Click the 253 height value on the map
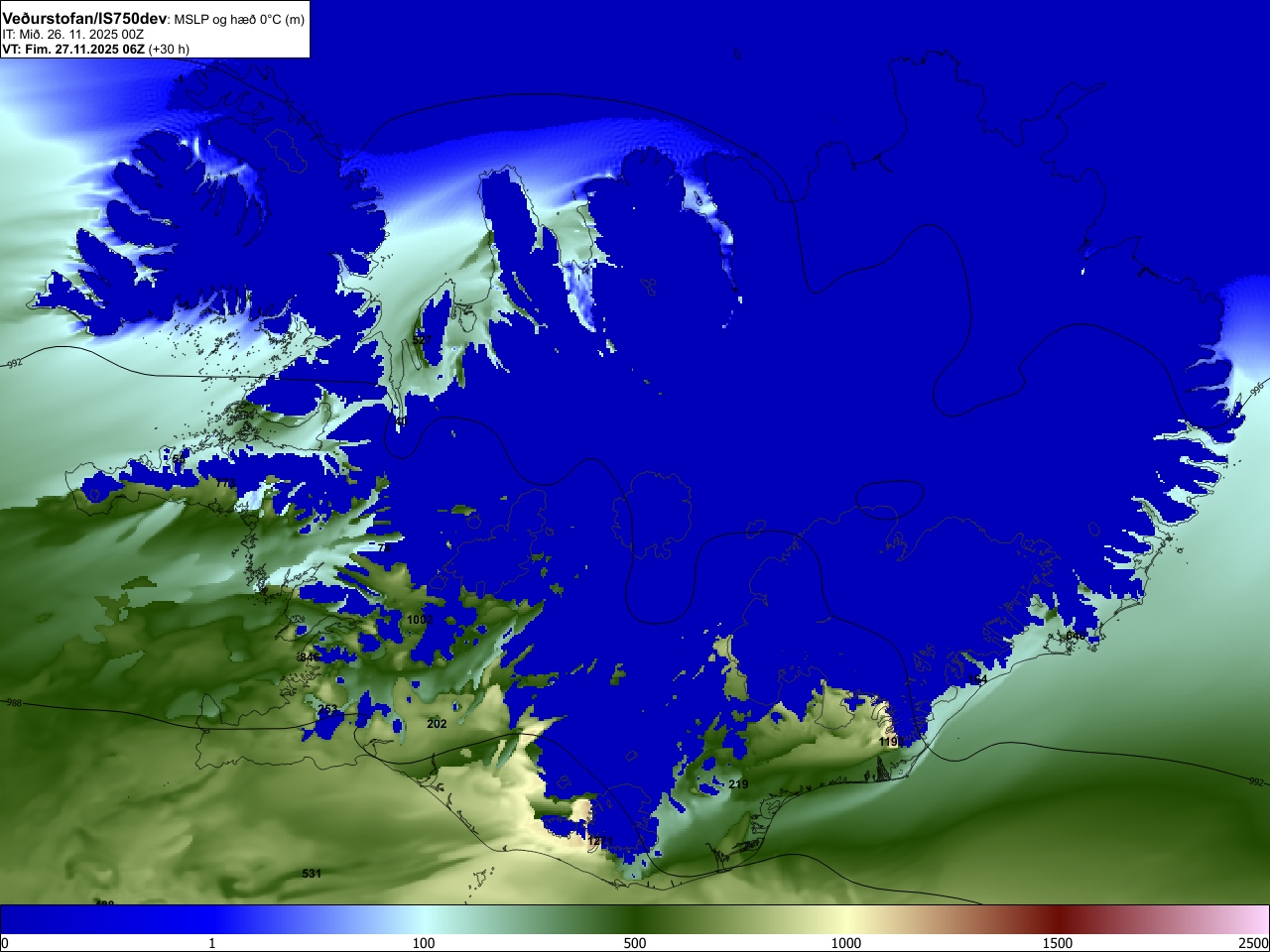This screenshot has width=1270, height=952. 327,710
